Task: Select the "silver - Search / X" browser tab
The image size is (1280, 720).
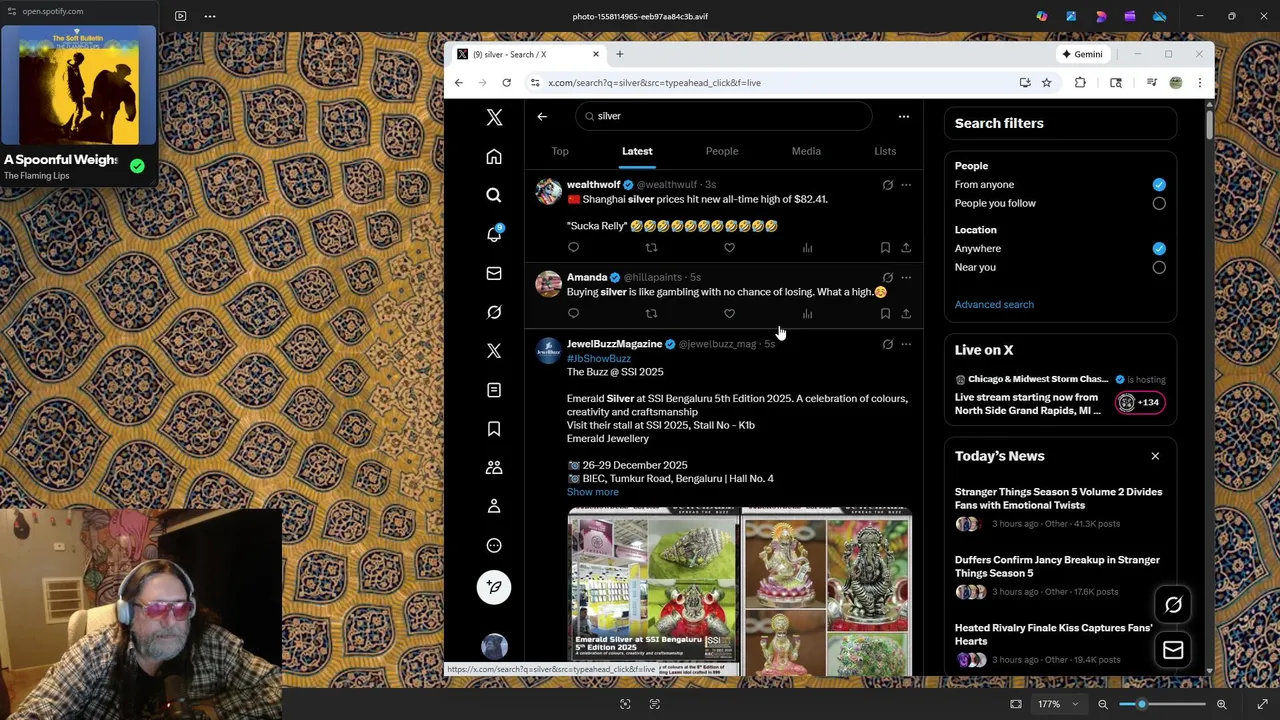Action: click(528, 54)
